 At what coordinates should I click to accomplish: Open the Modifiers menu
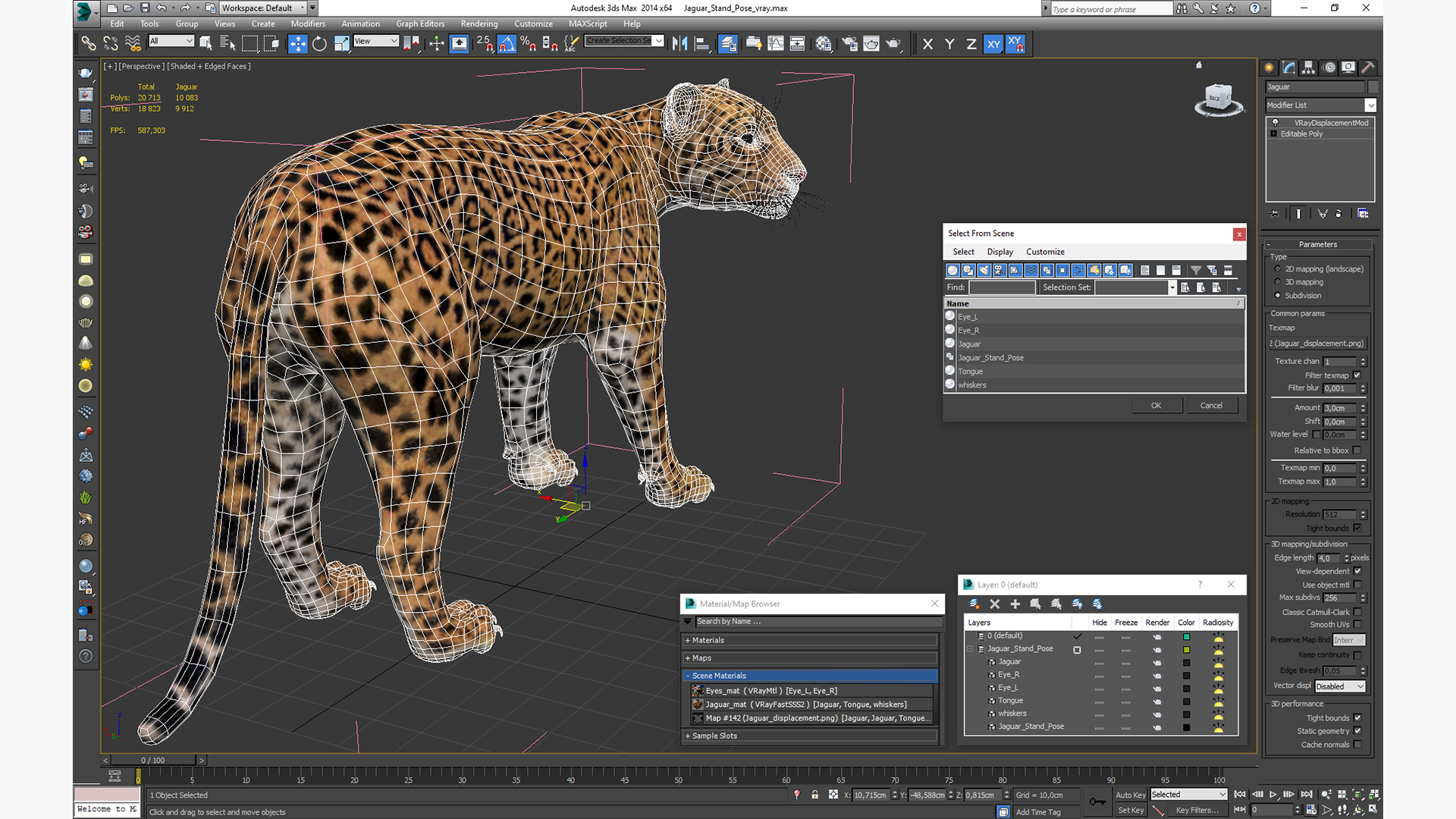point(308,24)
